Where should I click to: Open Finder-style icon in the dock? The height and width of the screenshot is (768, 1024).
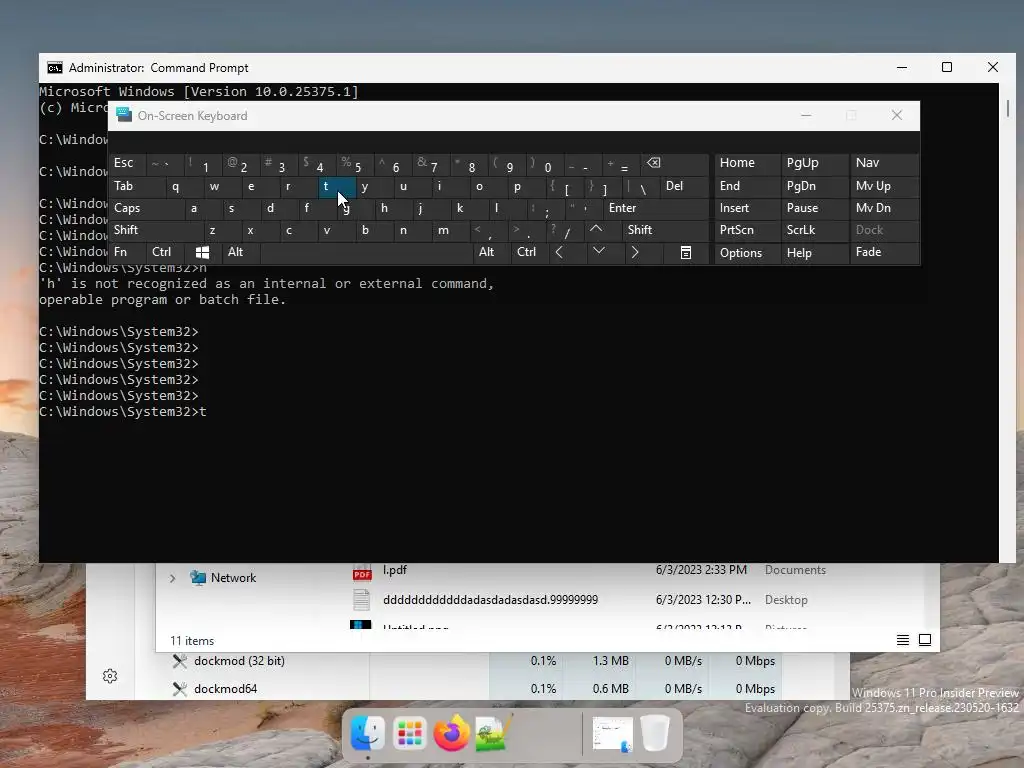click(x=367, y=733)
